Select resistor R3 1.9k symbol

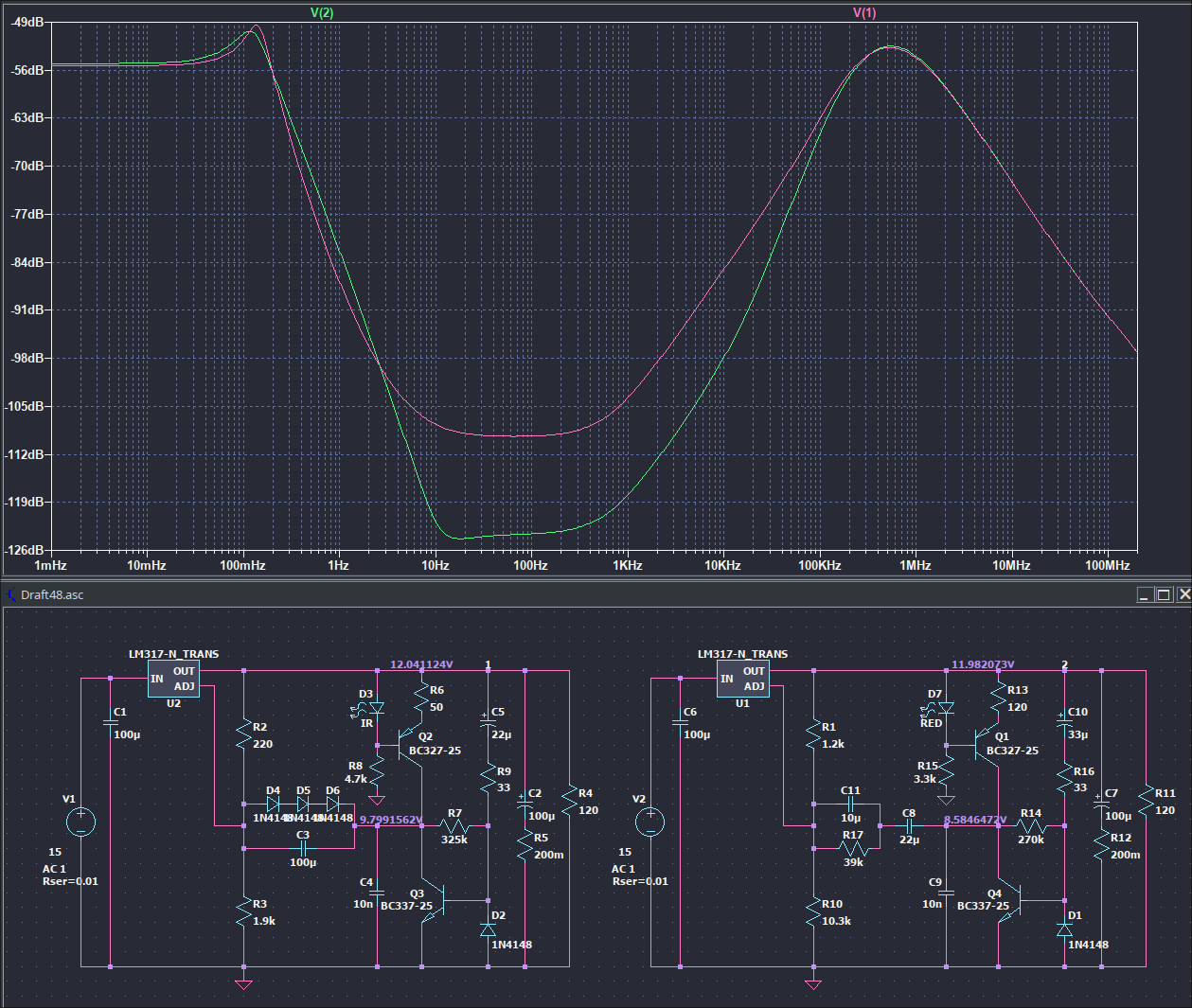tap(243, 912)
